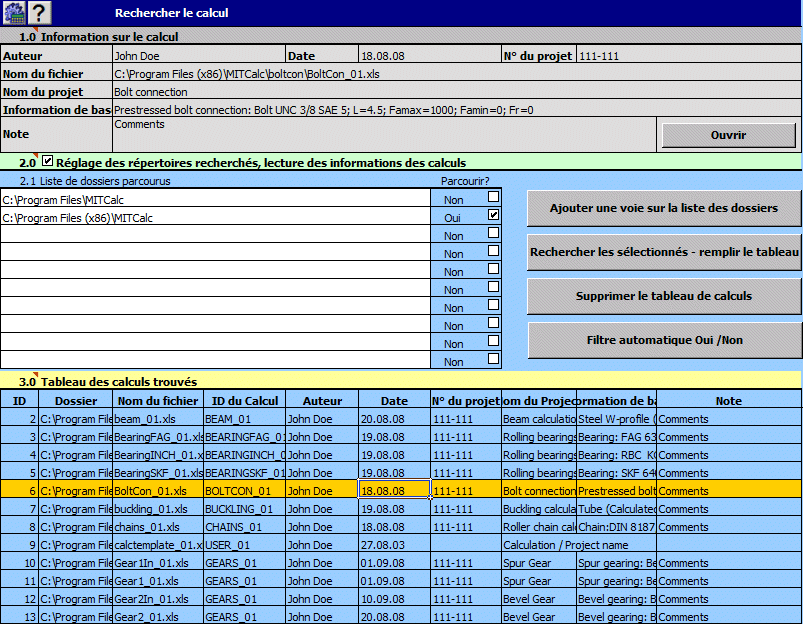Select the Beam calculation project name cell
The image size is (803, 624).
[x=539, y=419]
